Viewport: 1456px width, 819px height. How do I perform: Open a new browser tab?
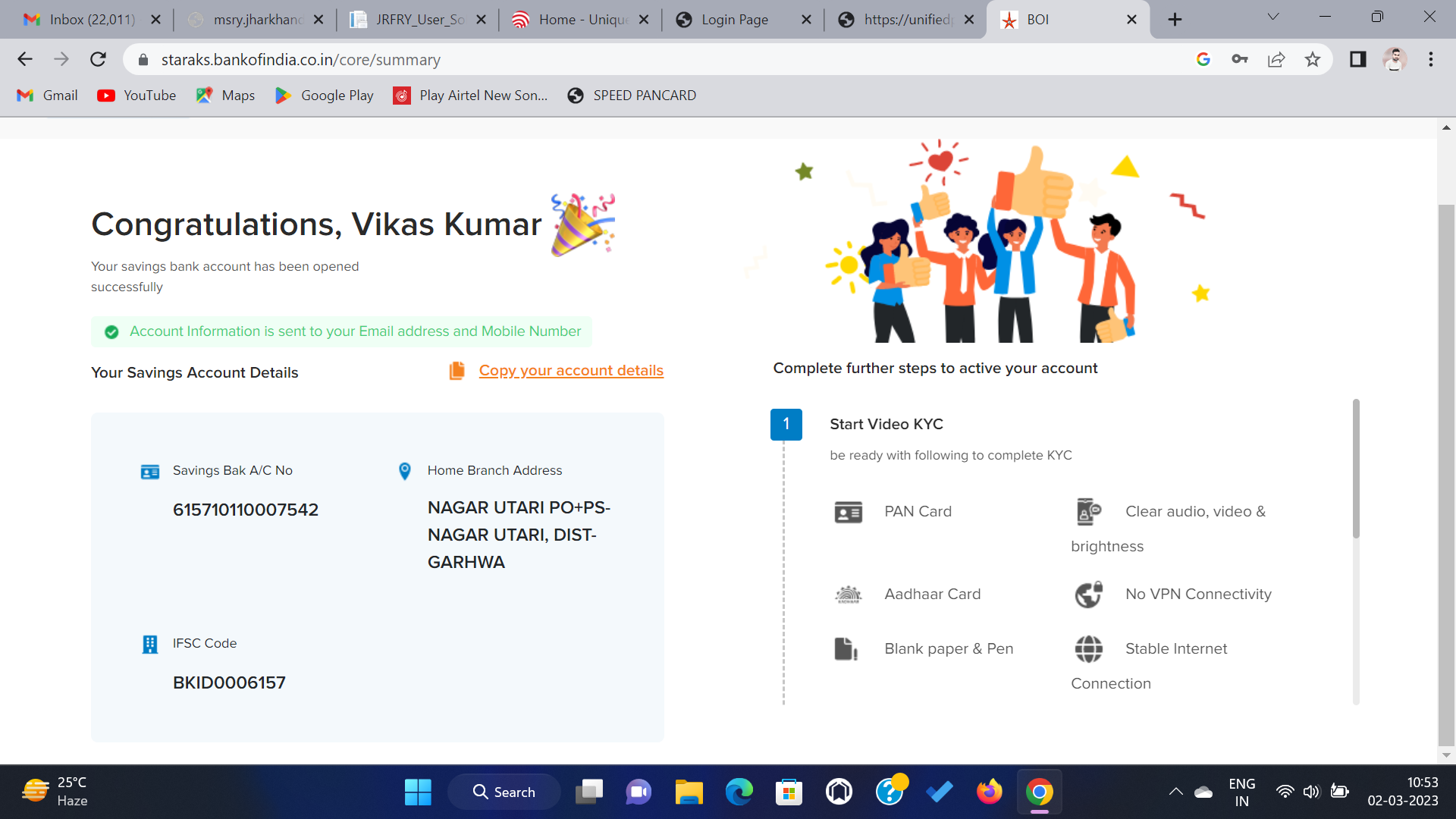[1175, 20]
